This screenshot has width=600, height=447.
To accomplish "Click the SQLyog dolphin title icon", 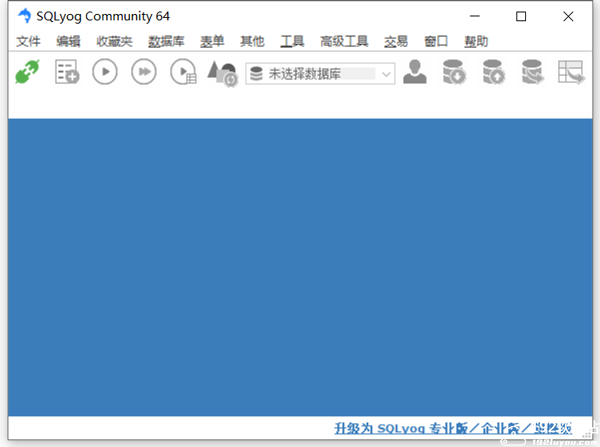I will click(x=24, y=16).
